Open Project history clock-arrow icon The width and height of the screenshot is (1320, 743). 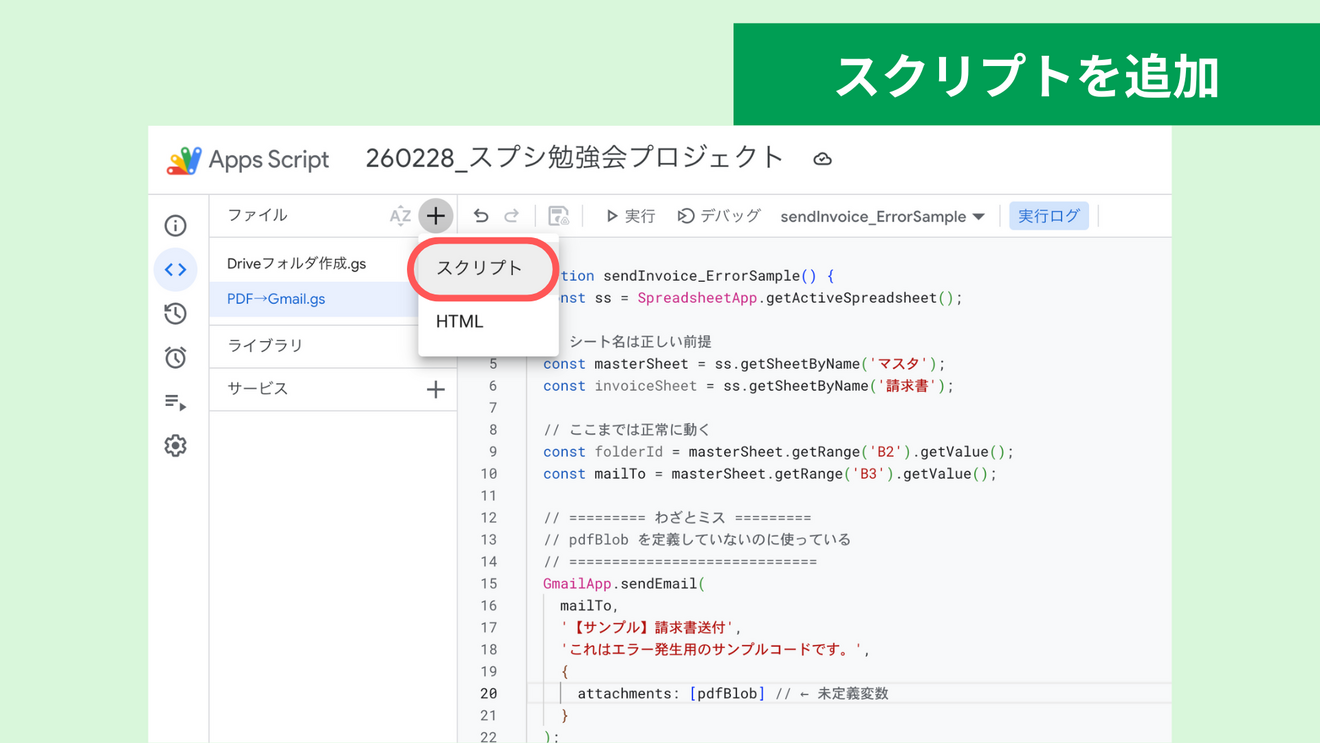175,313
